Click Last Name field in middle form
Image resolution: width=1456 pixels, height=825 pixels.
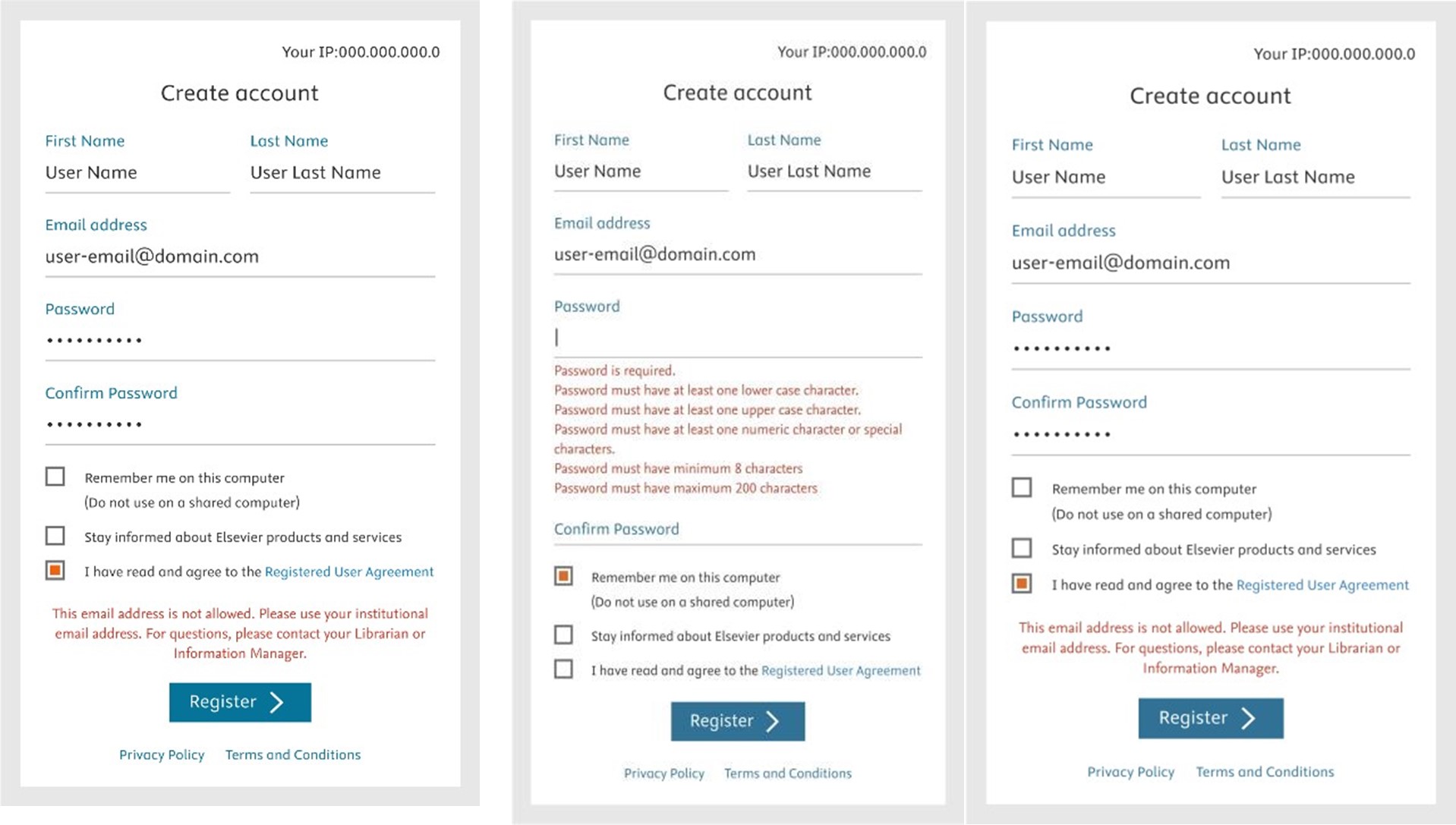point(834,172)
